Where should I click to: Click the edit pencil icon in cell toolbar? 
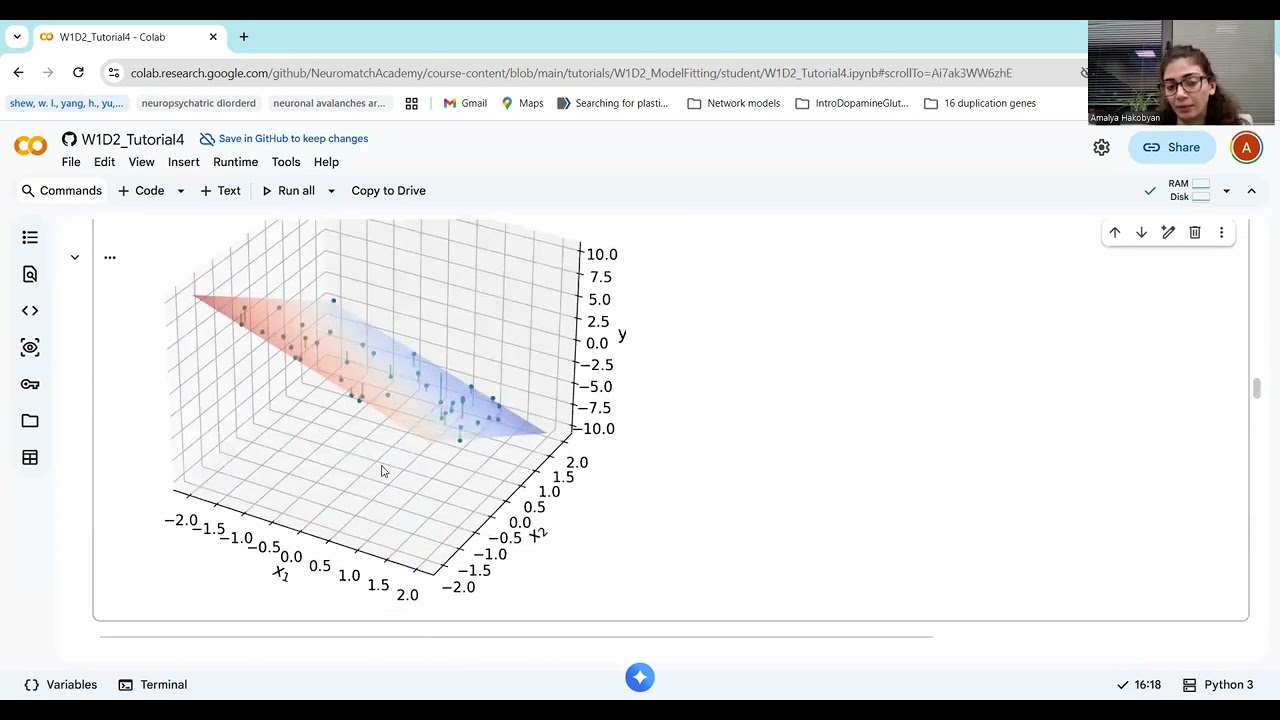pyautogui.click(x=1168, y=232)
